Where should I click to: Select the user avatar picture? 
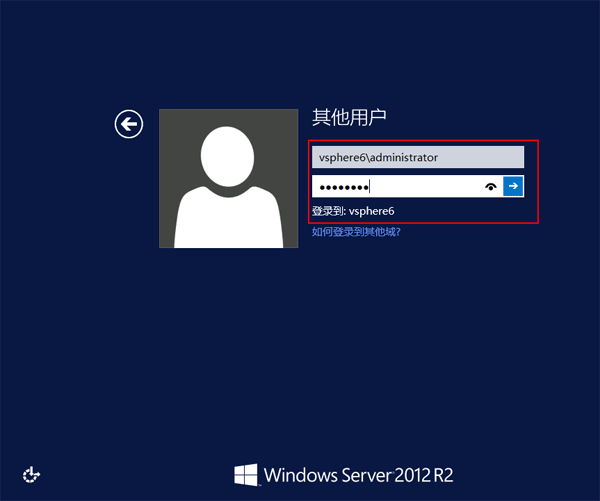pyautogui.click(x=228, y=178)
